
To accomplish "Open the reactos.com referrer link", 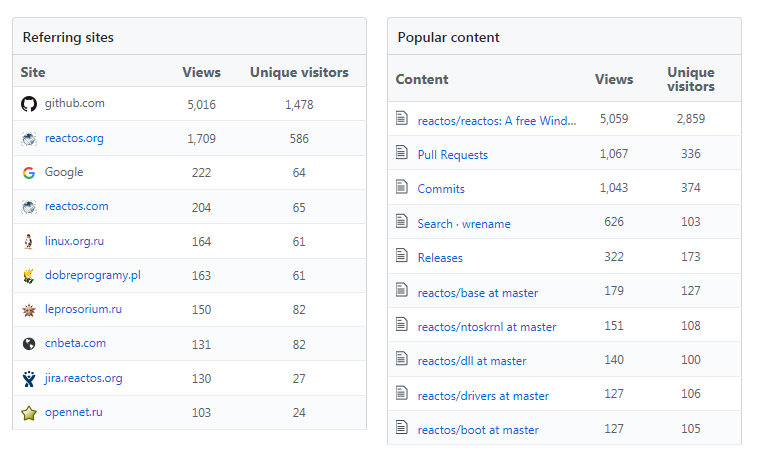I will (77, 206).
